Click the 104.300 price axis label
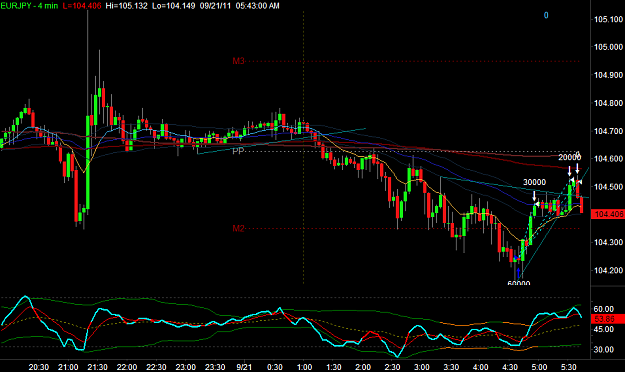This screenshot has width=625, height=372. (x=609, y=242)
